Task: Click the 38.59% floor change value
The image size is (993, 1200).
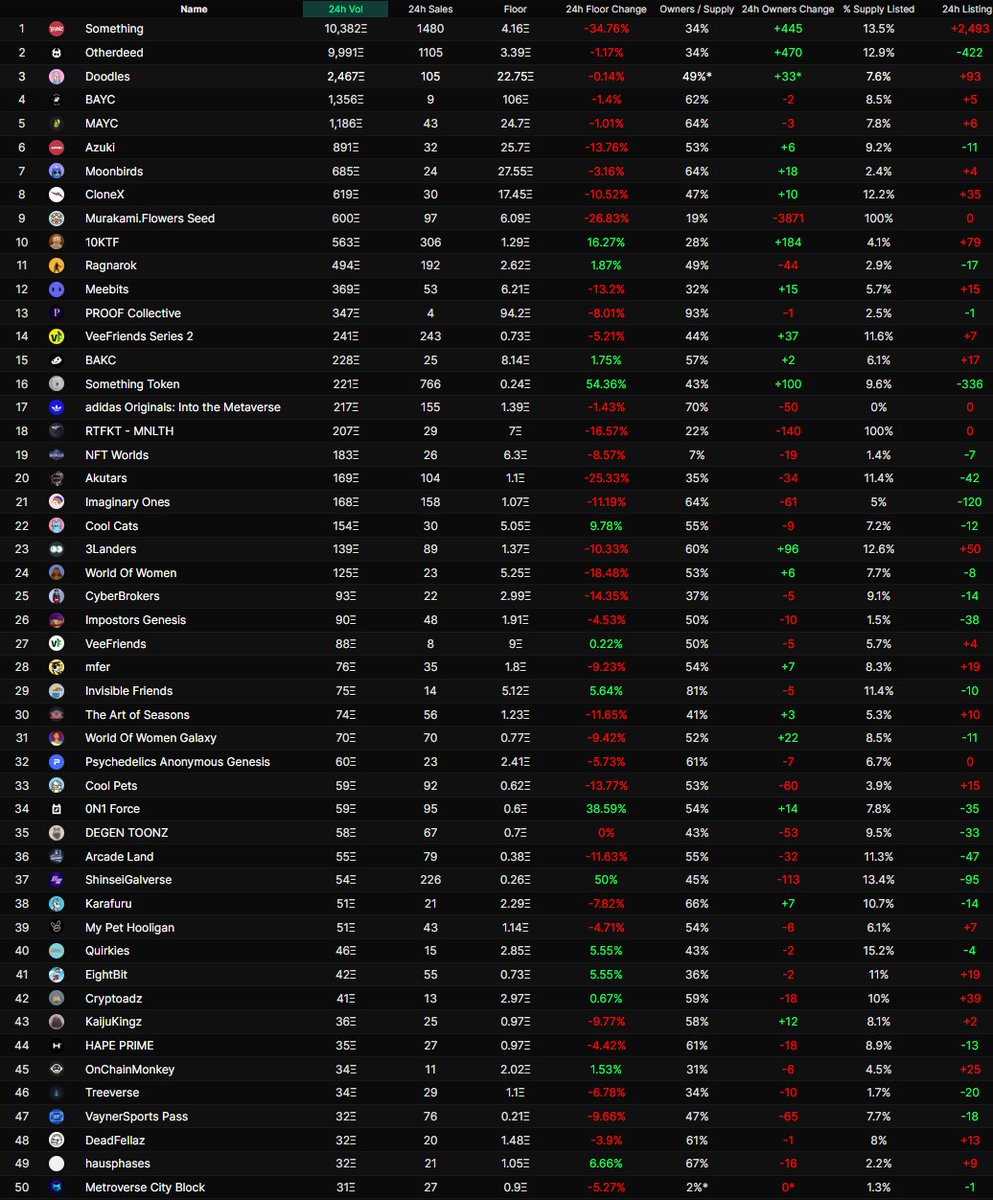Action: pyautogui.click(x=606, y=809)
